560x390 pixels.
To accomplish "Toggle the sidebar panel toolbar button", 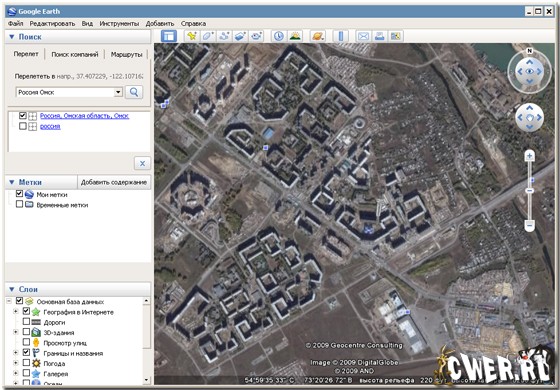I will [169, 36].
